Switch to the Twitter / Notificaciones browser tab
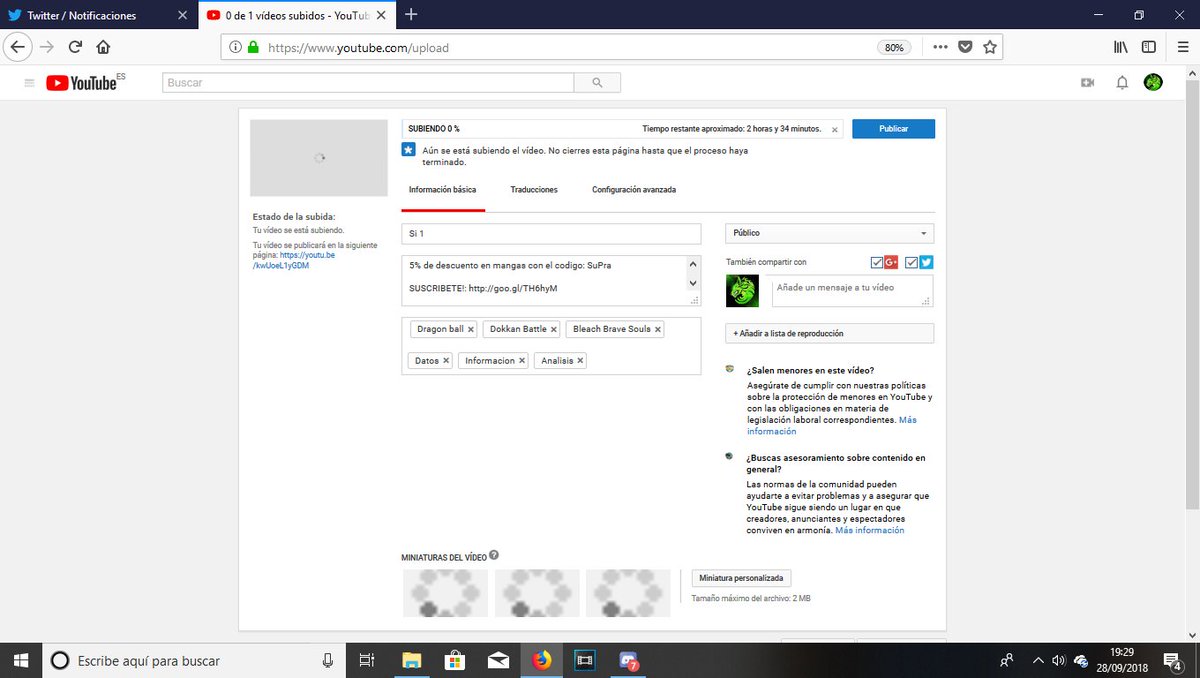 click(97, 15)
